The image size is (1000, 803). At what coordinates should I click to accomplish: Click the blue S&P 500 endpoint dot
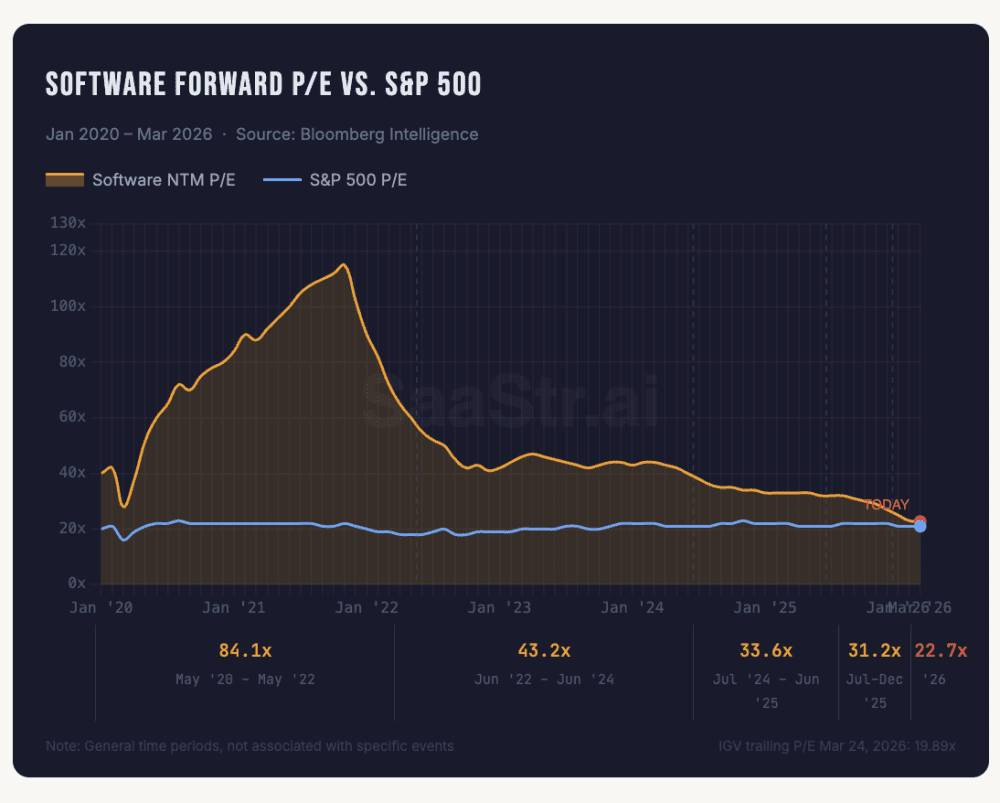[920, 527]
